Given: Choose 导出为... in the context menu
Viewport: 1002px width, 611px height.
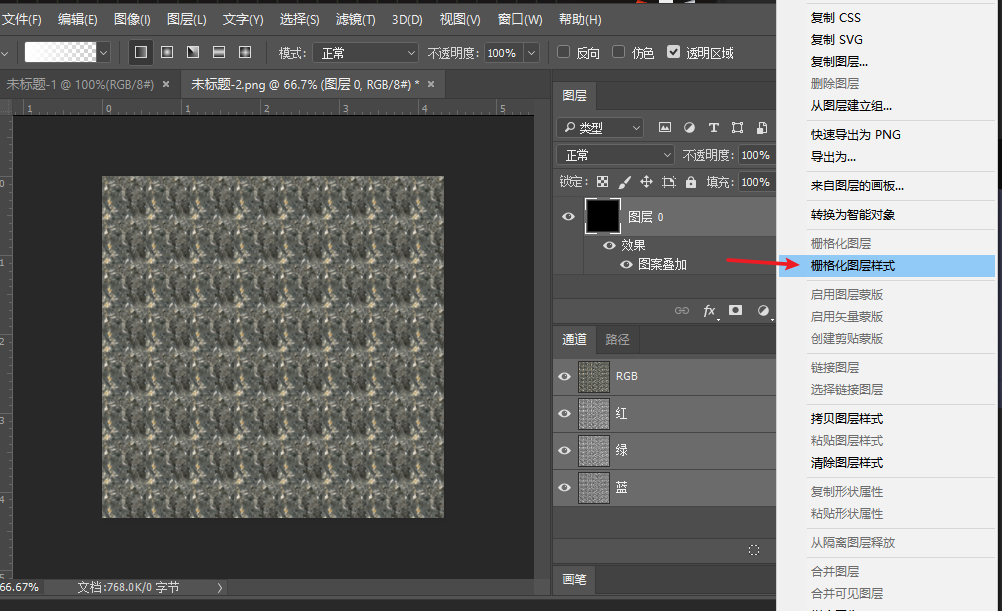Looking at the screenshot, I should [x=887, y=157].
